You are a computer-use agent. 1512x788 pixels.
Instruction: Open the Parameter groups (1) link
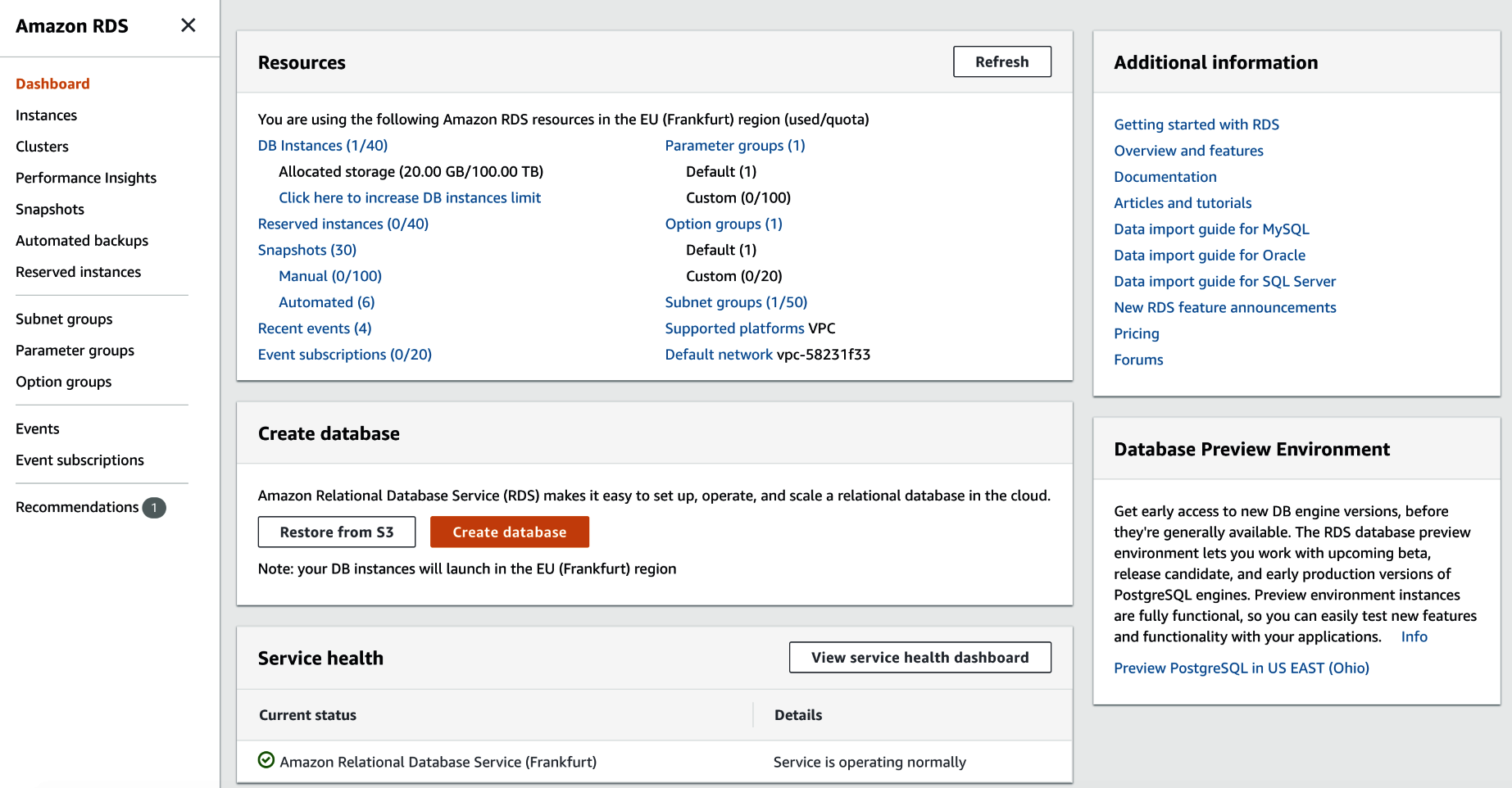pyautogui.click(x=734, y=145)
